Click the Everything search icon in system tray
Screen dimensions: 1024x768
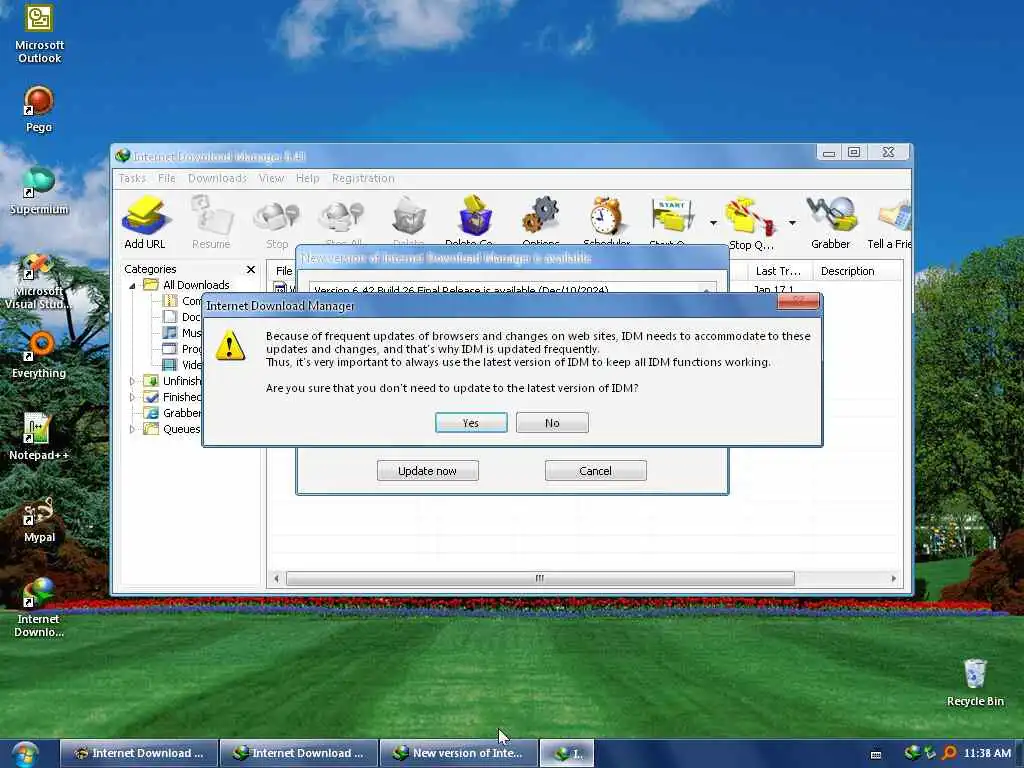950,753
